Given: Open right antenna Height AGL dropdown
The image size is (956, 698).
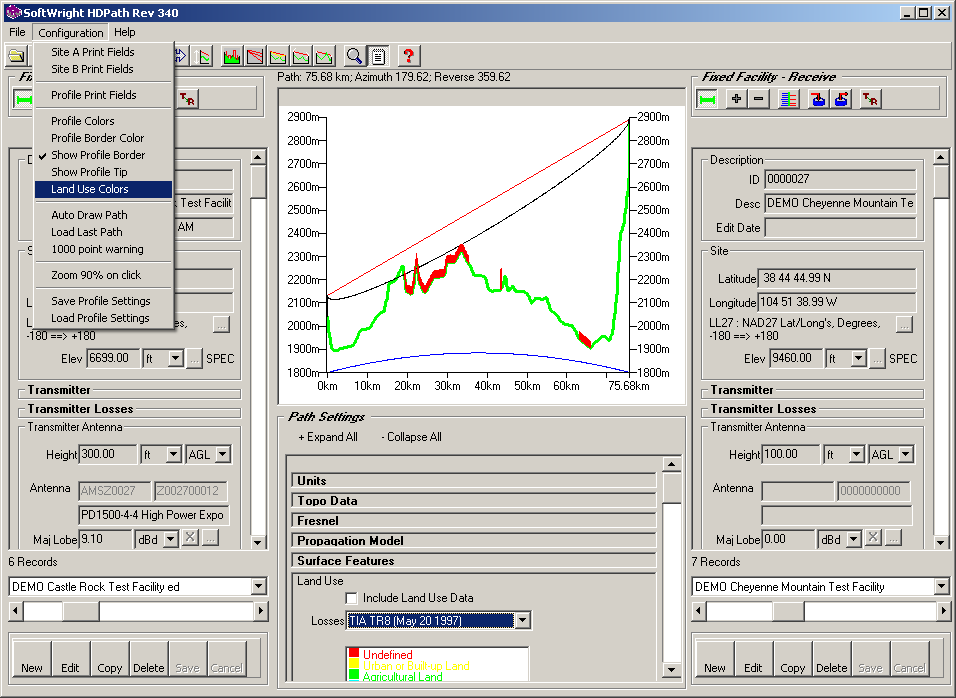Looking at the screenshot, I should 906,454.
